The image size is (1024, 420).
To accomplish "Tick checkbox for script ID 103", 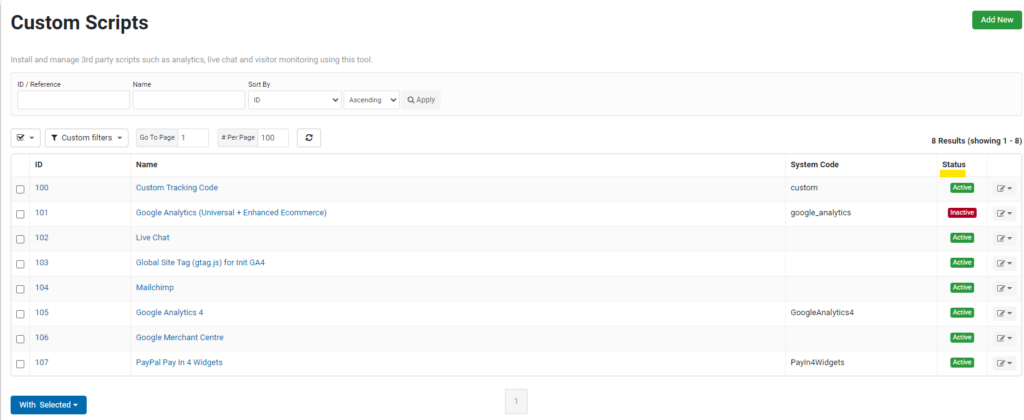I will click(20, 264).
